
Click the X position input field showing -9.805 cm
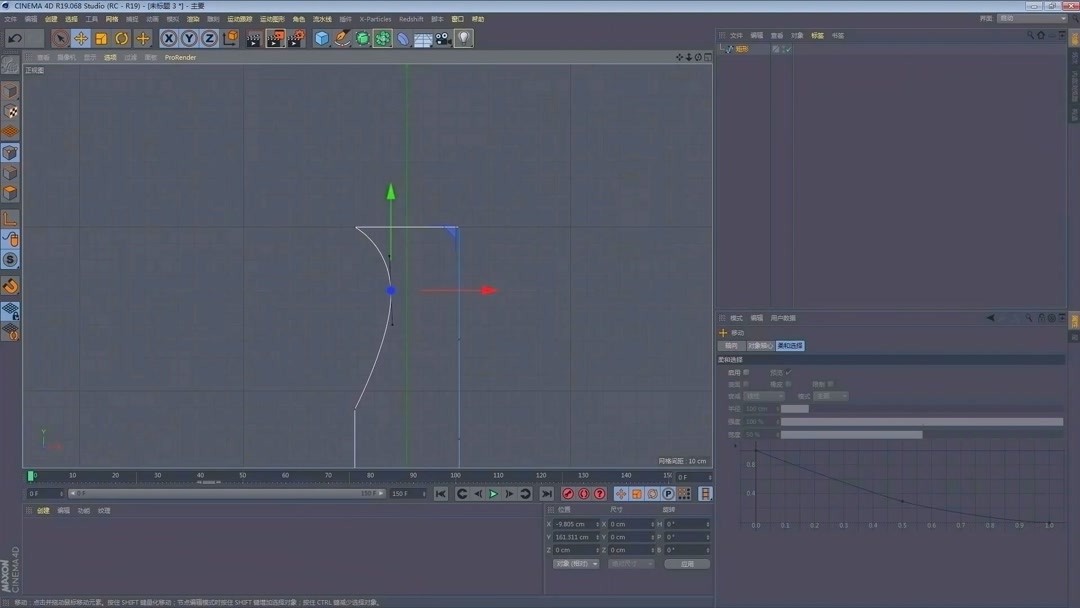pos(576,524)
